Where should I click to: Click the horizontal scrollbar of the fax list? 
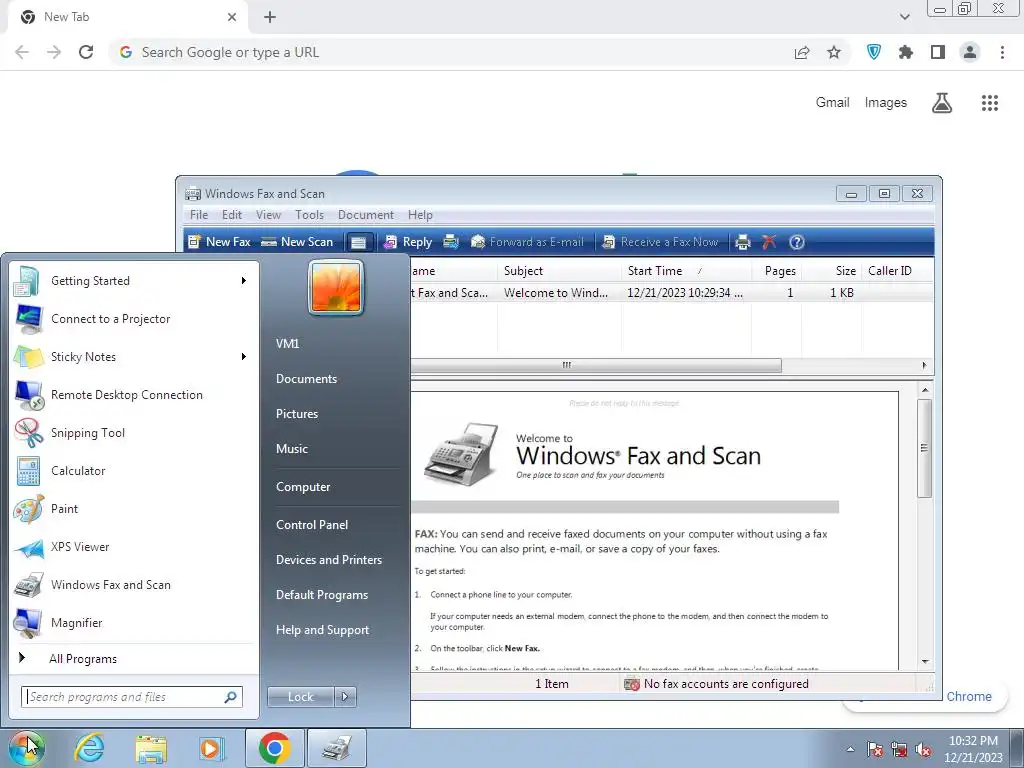tap(596, 365)
